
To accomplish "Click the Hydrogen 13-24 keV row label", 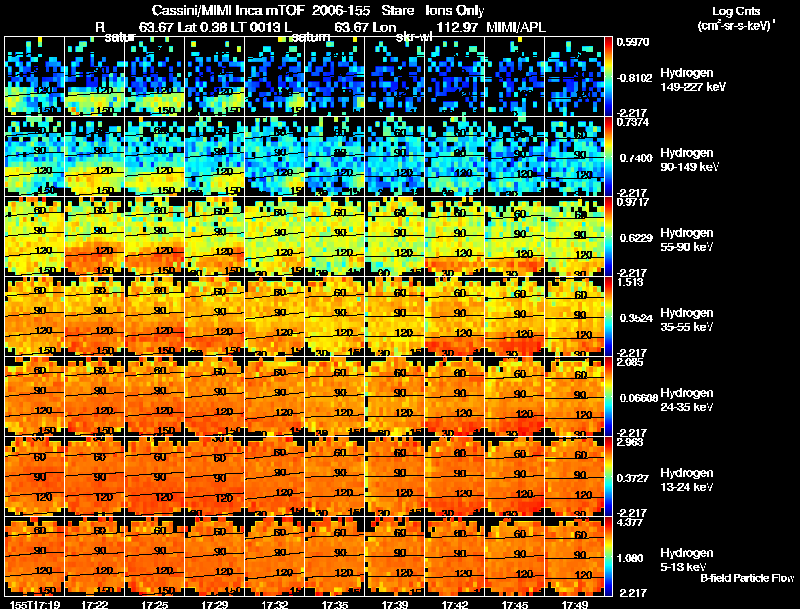I will pyautogui.click(x=687, y=480).
